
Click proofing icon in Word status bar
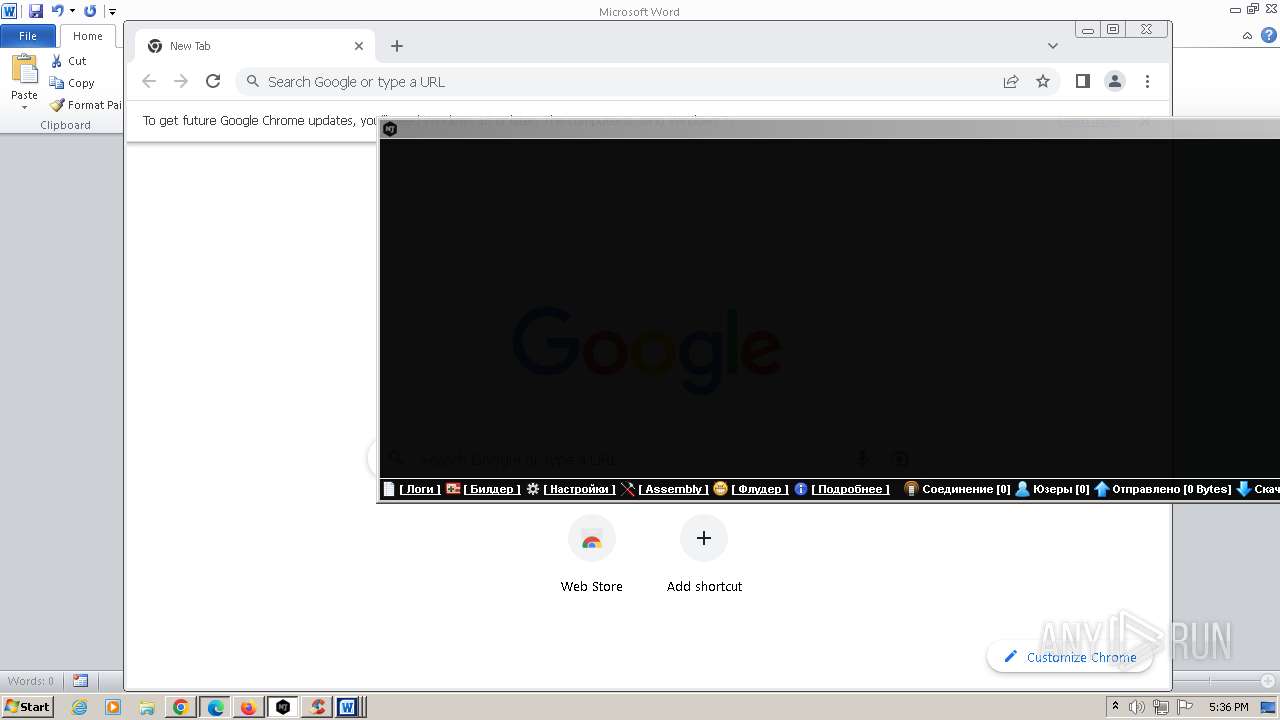80,681
